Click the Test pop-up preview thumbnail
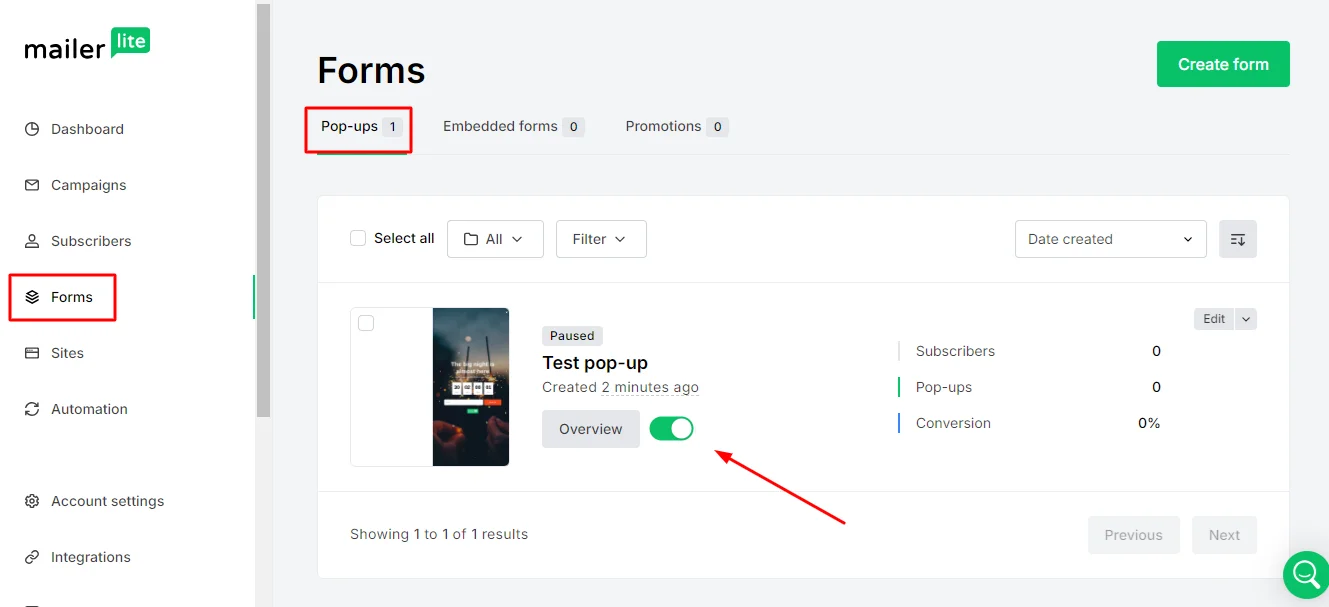The height and width of the screenshot is (607, 1329). (x=430, y=387)
